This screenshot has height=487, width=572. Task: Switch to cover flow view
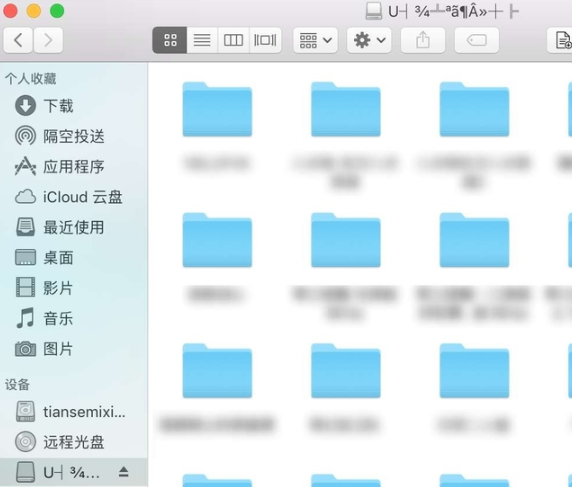point(265,40)
